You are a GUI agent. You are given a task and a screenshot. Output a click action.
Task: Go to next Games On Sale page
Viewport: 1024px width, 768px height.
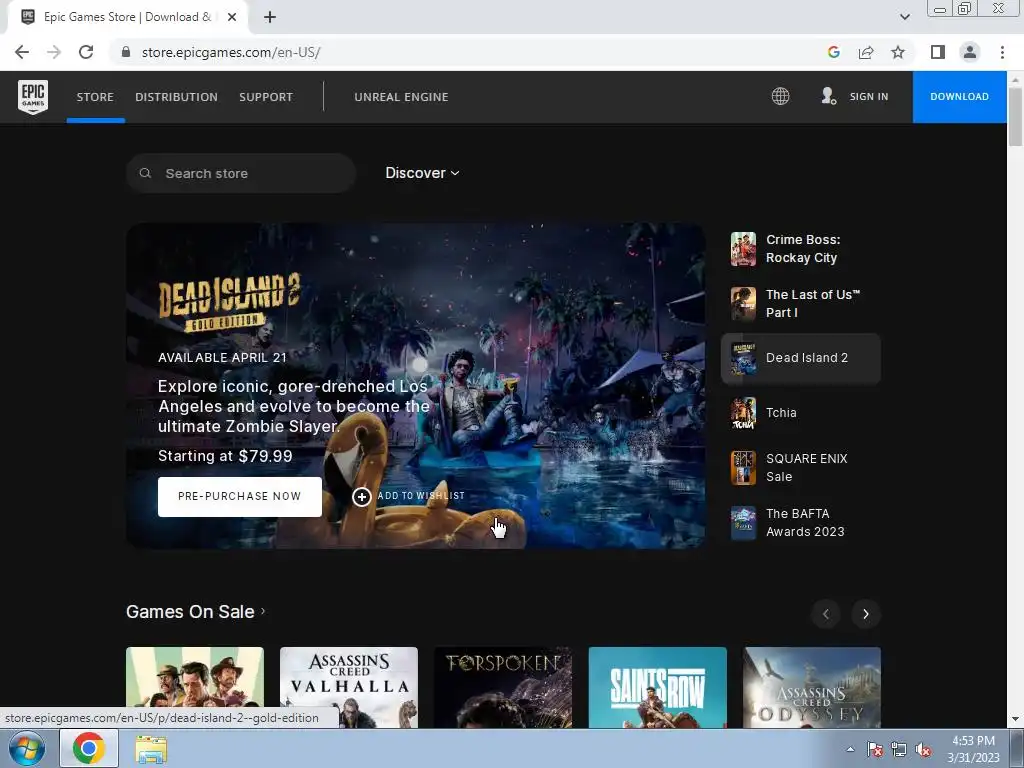click(866, 614)
